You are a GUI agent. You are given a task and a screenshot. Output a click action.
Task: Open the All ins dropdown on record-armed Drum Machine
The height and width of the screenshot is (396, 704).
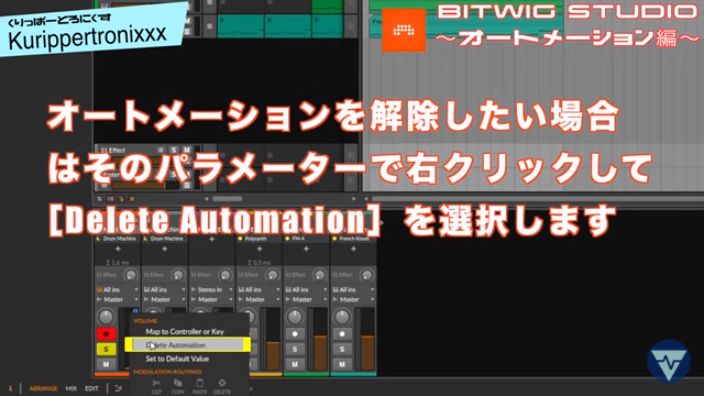(x=118, y=290)
